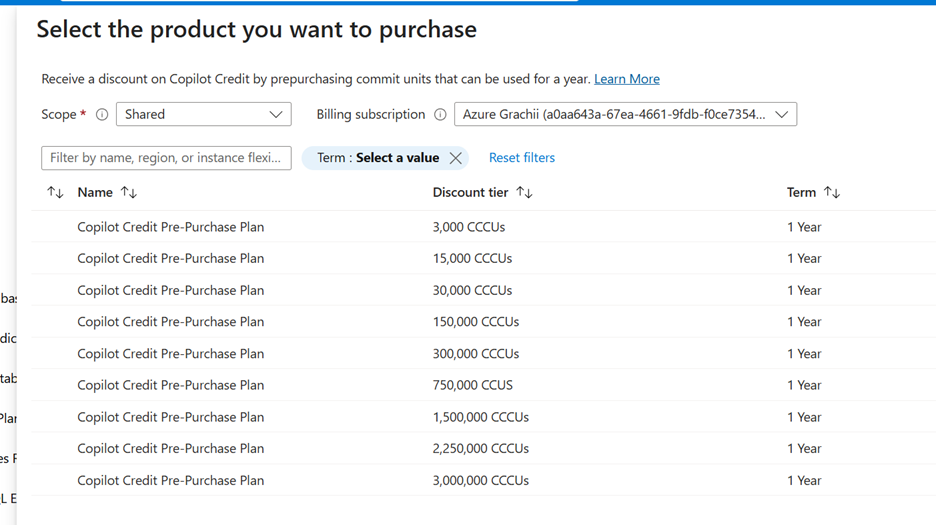This screenshot has height=525, width=936.
Task: Click the Name column header text
Action: coord(95,192)
